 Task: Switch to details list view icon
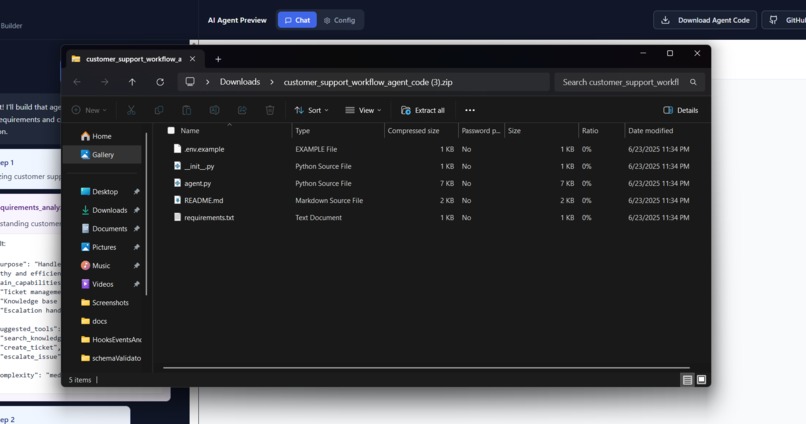click(x=687, y=380)
